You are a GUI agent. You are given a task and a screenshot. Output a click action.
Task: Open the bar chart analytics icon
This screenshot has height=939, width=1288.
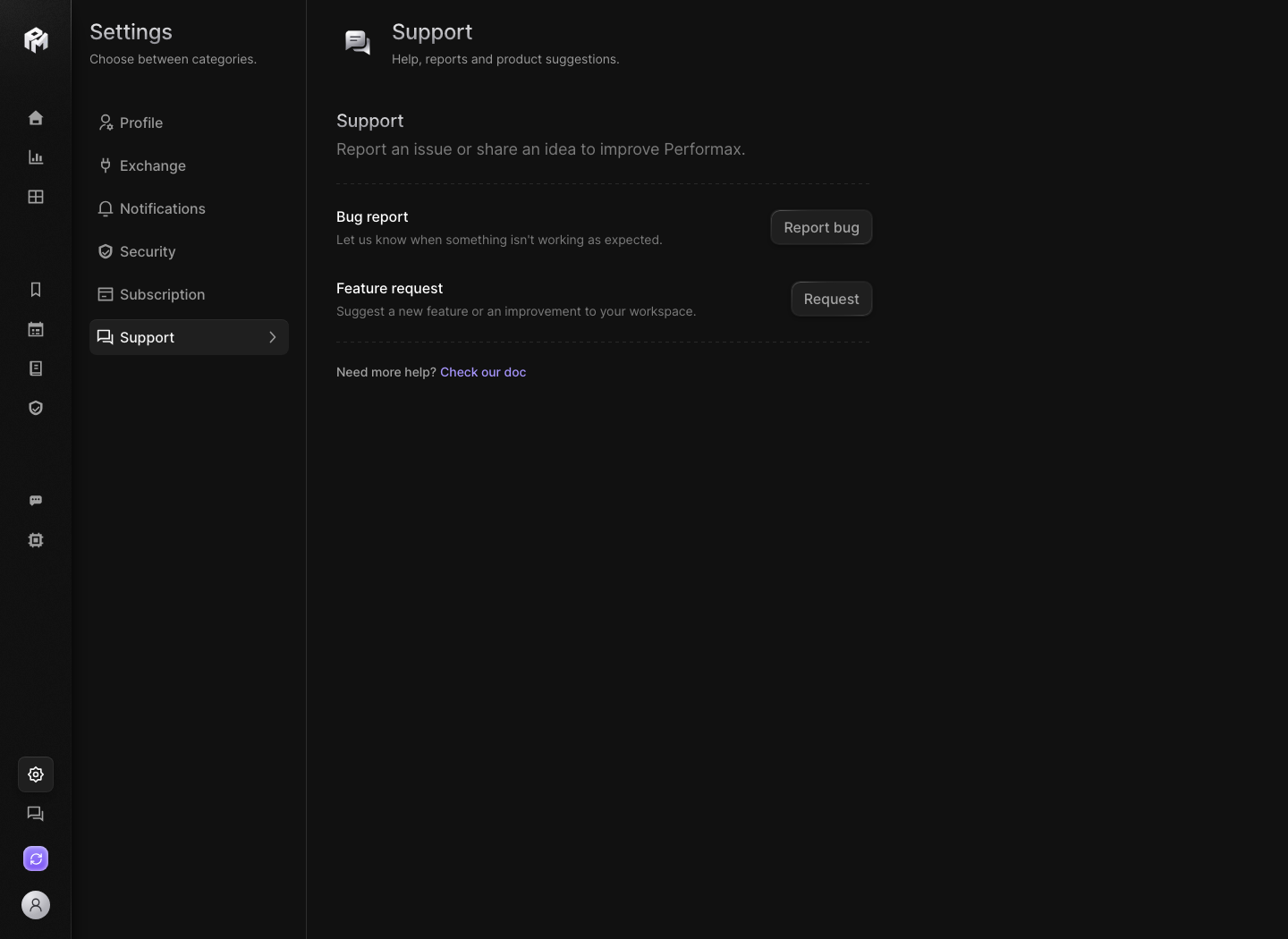(36, 157)
